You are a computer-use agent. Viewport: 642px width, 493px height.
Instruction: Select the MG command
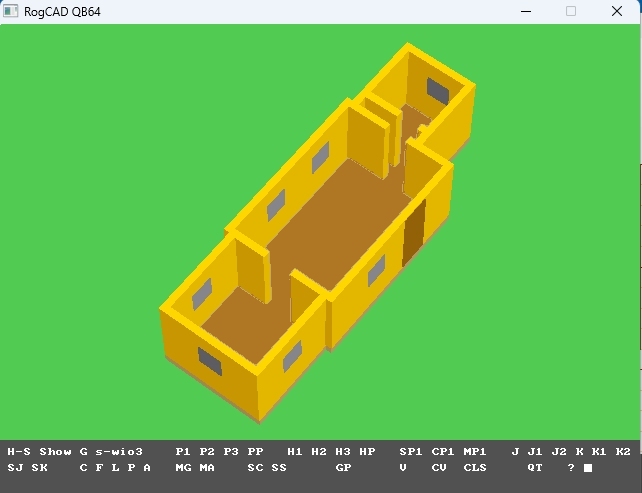click(183, 468)
